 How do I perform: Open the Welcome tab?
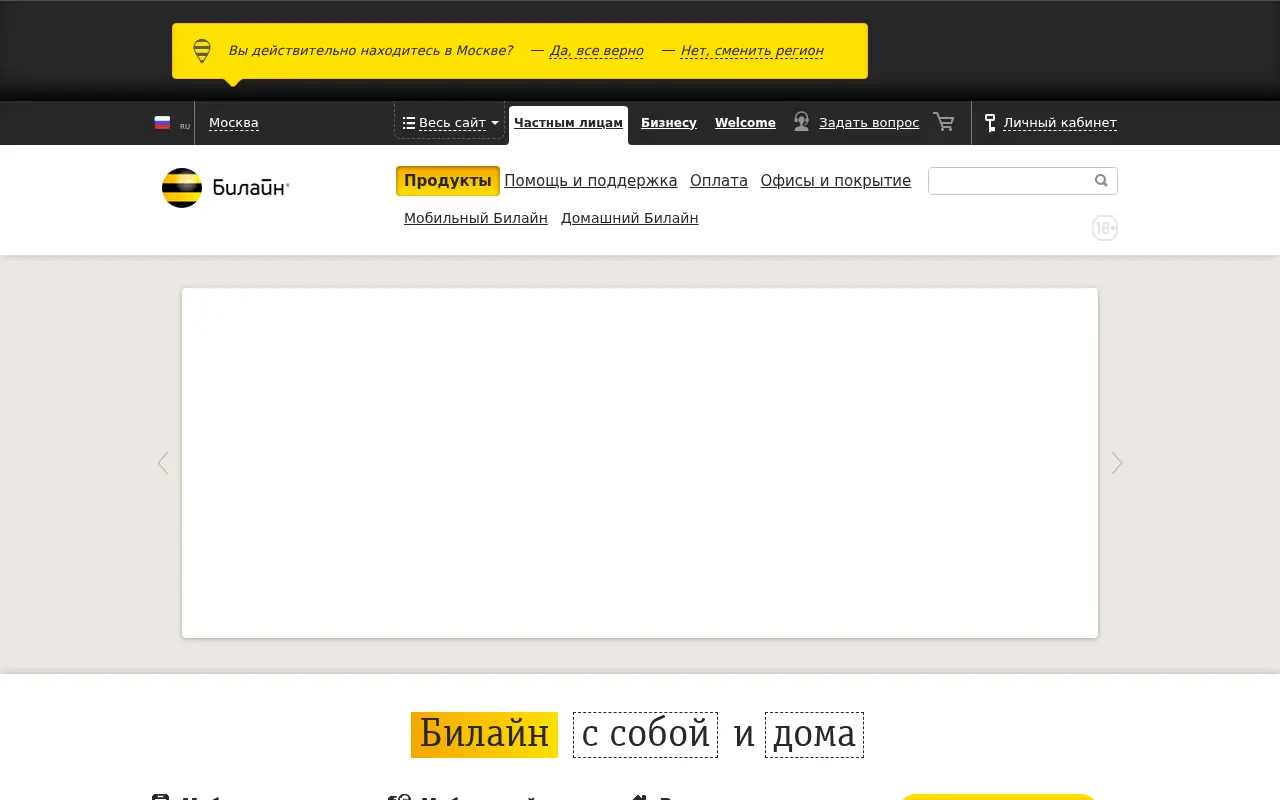pos(745,123)
